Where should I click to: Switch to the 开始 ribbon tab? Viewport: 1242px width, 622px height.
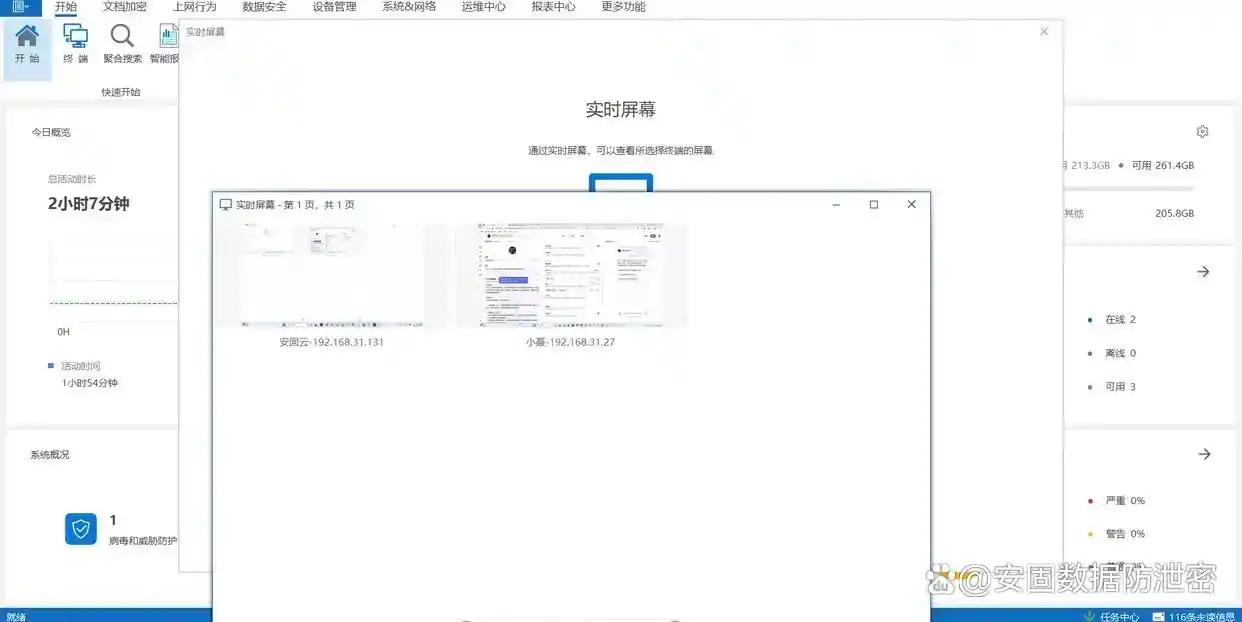pyautogui.click(x=66, y=7)
